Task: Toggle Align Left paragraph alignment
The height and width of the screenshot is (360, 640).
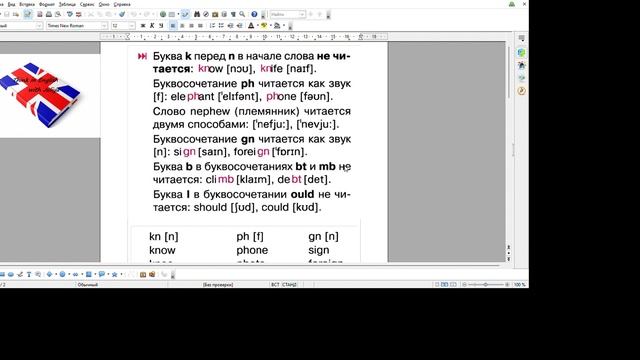Action: click(x=173, y=26)
